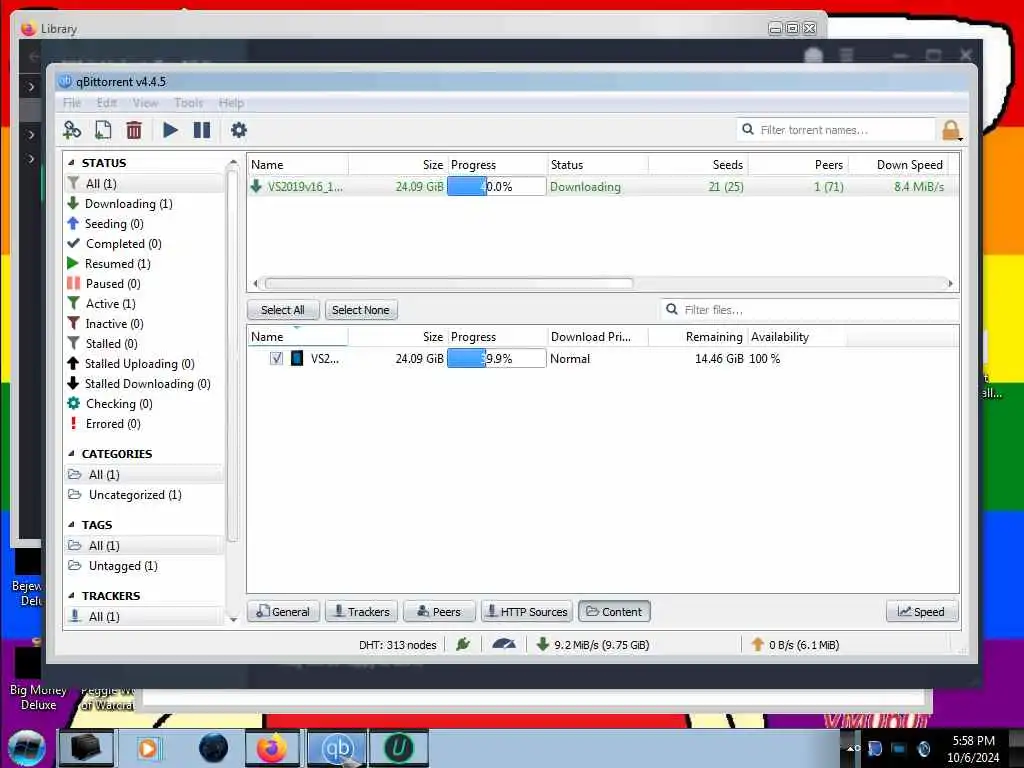Click the magnifier icon in torrent filter
Viewport: 1024px width, 768px height.
(748, 129)
